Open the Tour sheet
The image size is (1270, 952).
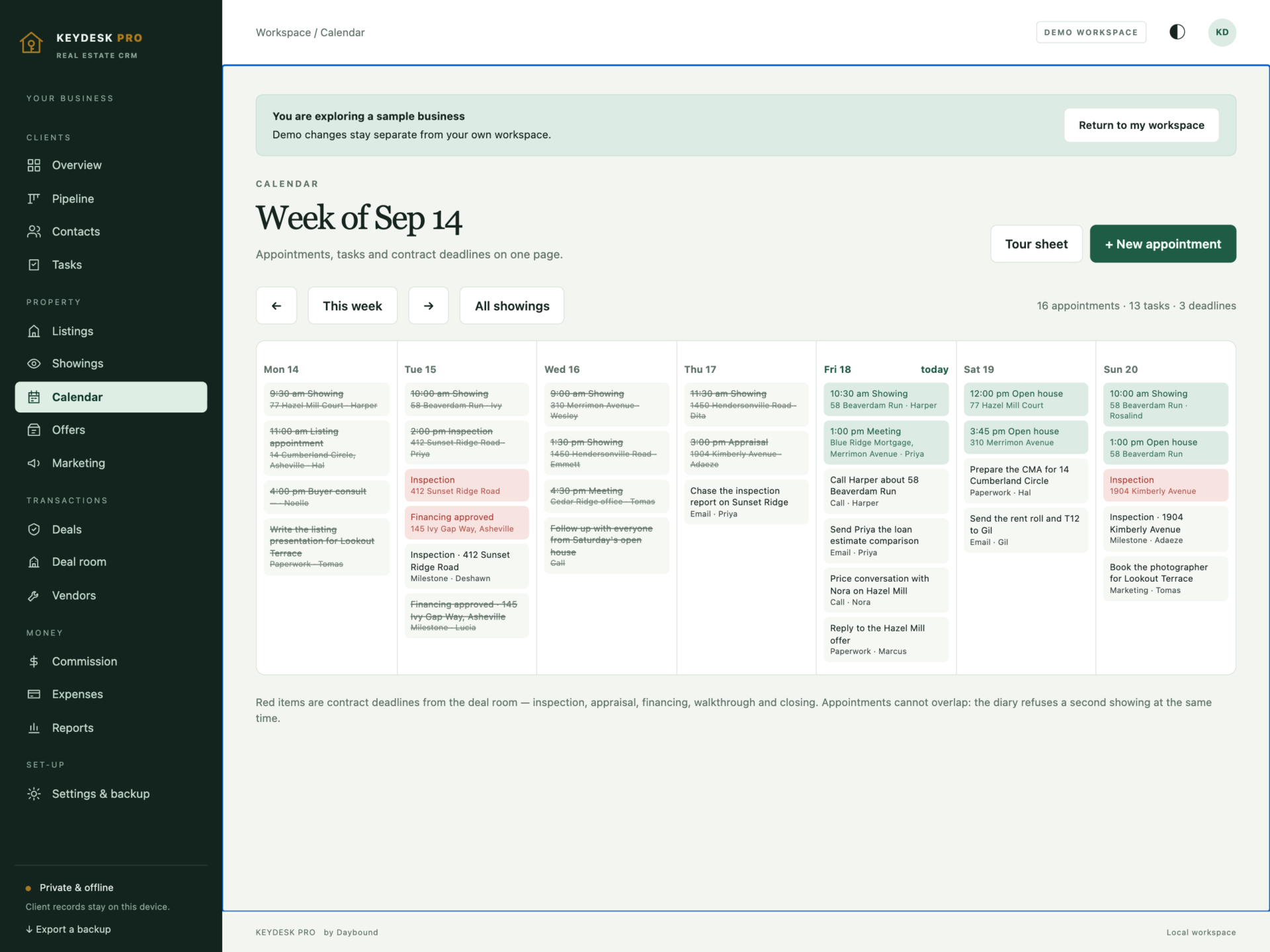click(x=1037, y=244)
